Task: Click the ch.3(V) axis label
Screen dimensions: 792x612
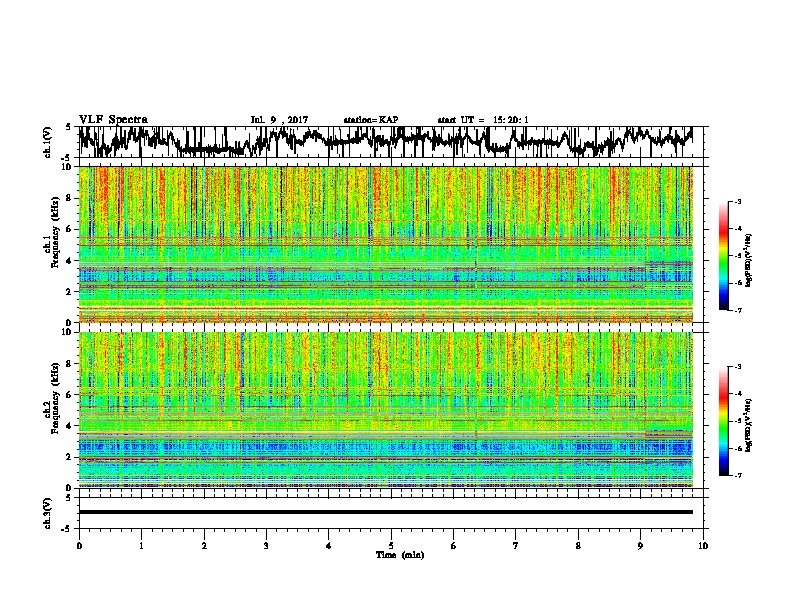Action: coord(47,513)
